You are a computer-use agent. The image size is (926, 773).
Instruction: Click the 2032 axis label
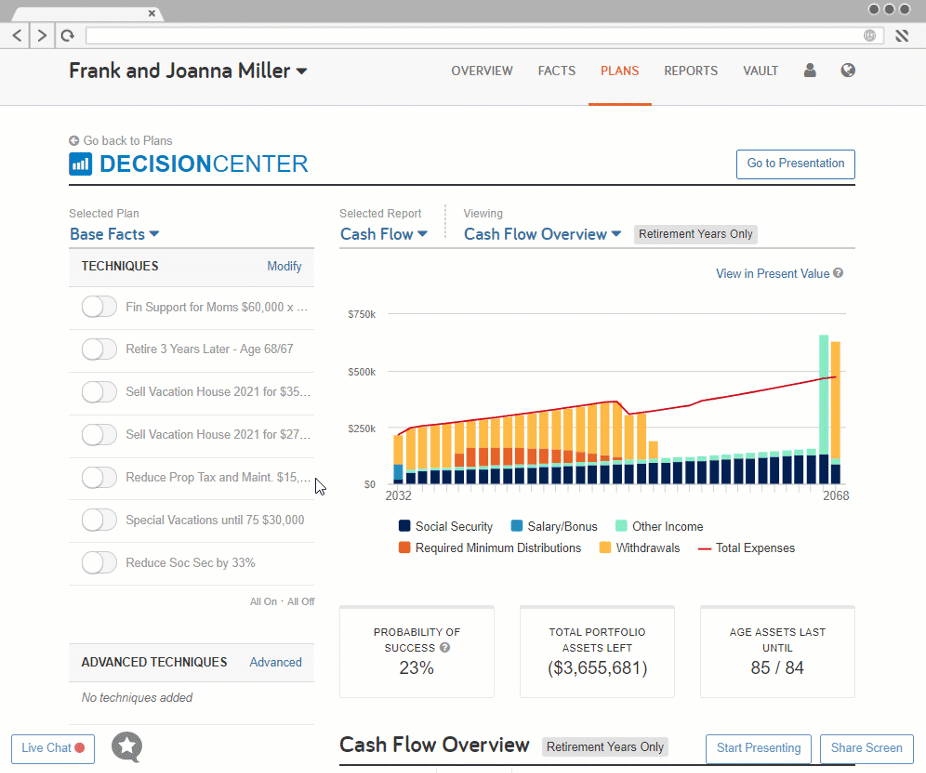coord(398,495)
